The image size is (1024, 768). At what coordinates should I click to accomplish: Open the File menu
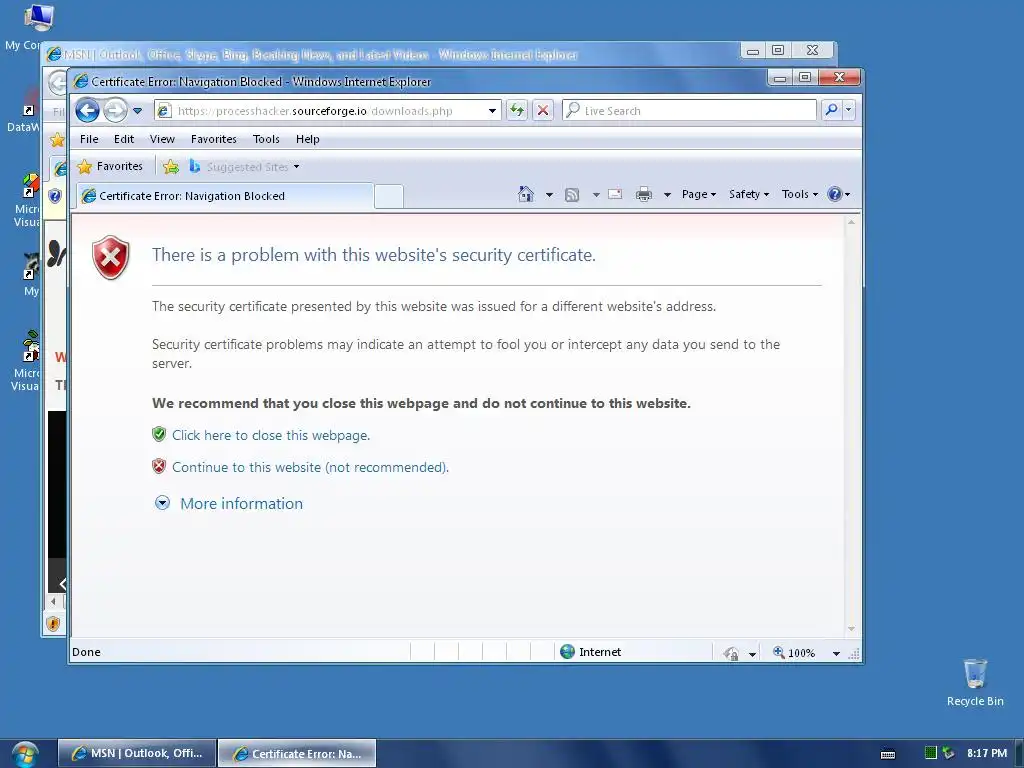89,139
